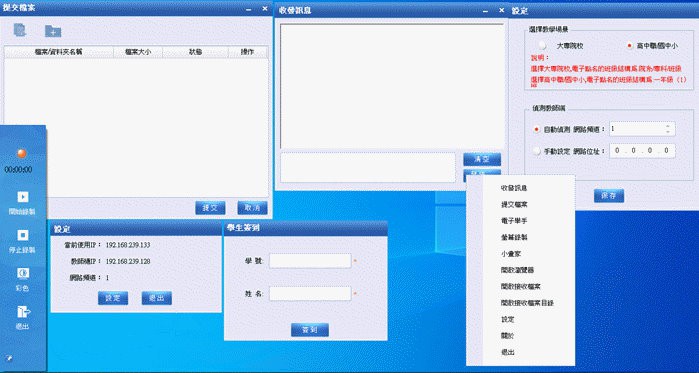
Task: Click the 狀態 column header
Action: tap(195, 52)
